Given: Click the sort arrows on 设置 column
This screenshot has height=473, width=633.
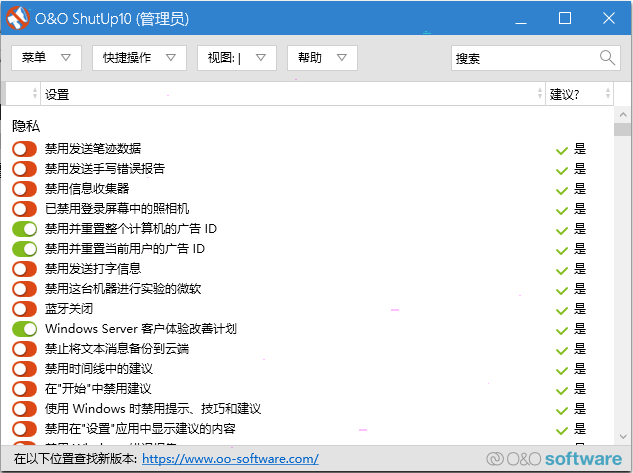Looking at the screenshot, I should point(540,94).
